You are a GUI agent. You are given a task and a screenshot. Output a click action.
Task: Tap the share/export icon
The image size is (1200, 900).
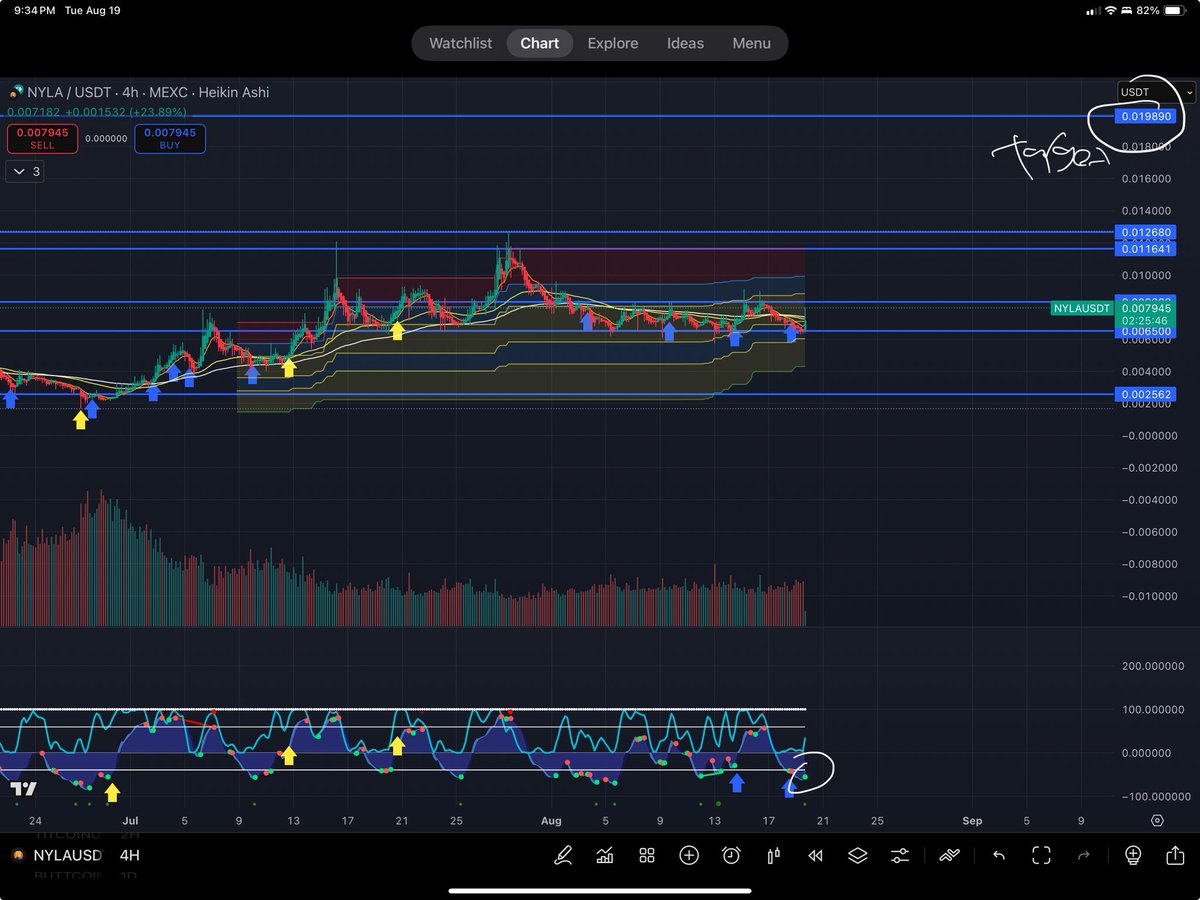click(x=1175, y=856)
